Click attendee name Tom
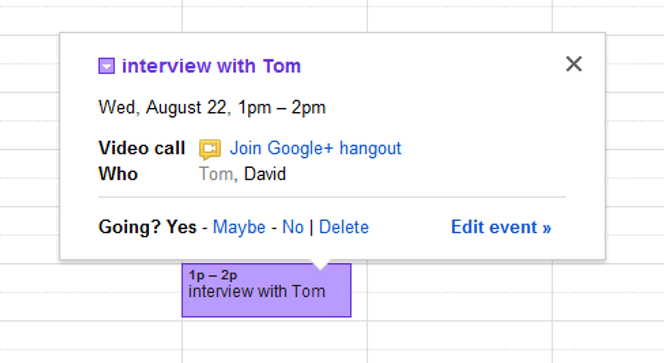Image resolution: width=664 pixels, height=363 pixels. 216,174
